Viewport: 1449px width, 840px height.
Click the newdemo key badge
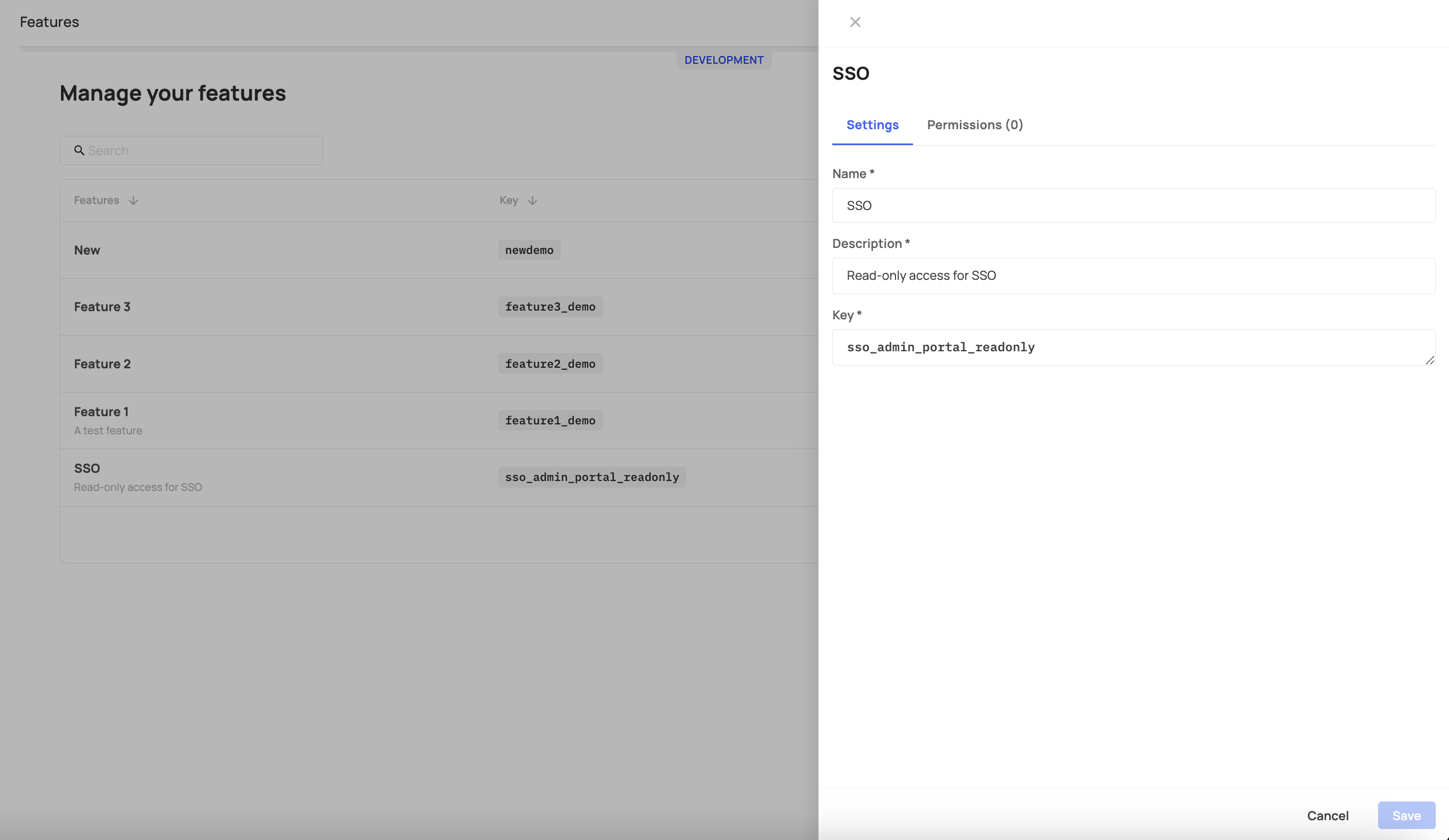pyautogui.click(x=528, y=250)
